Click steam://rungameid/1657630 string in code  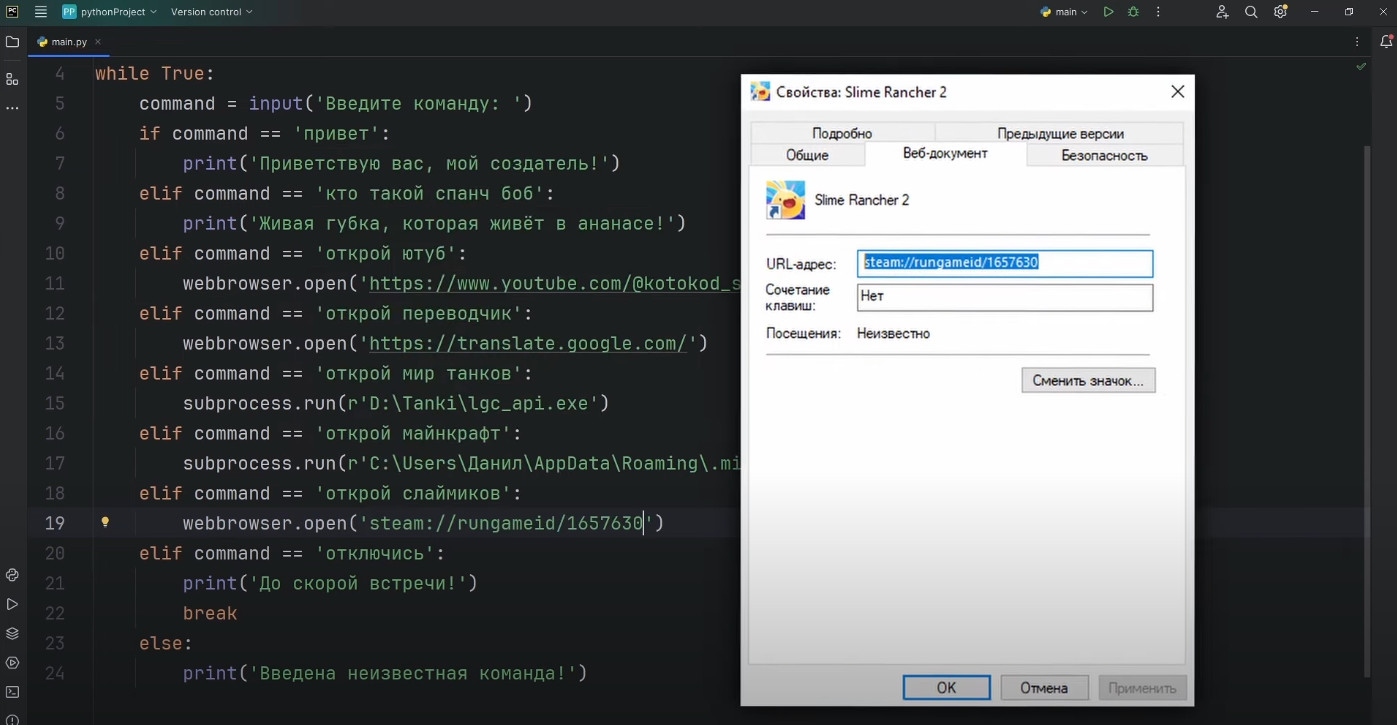click(x=506, y=523)
